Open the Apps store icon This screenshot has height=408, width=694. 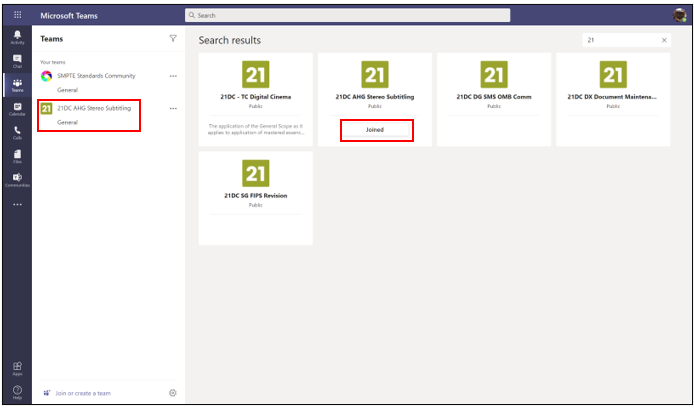pos(17,368)
